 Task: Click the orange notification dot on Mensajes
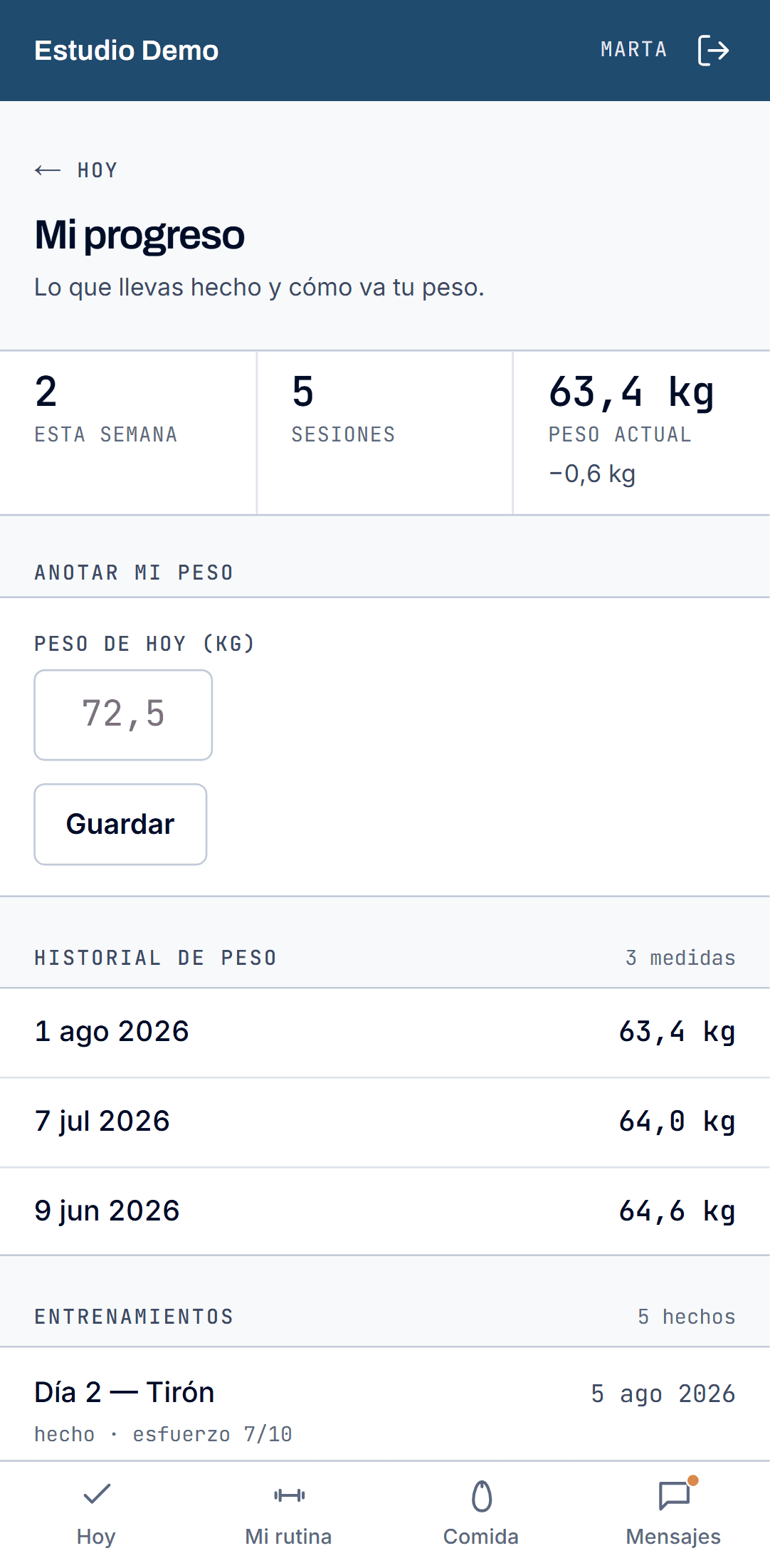pos(692,1480)
